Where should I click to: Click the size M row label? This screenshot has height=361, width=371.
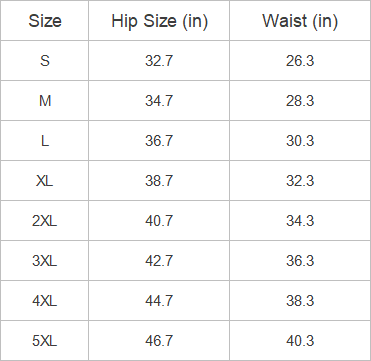[45, 101]
